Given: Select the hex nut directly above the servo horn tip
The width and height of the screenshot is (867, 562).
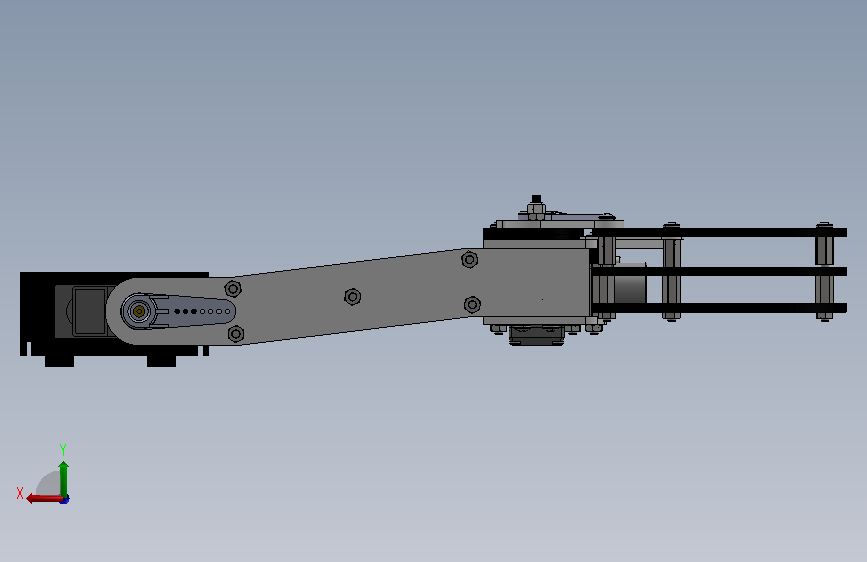Looking at the screenshot, I should pyautogui.click(x=233, y=289).
